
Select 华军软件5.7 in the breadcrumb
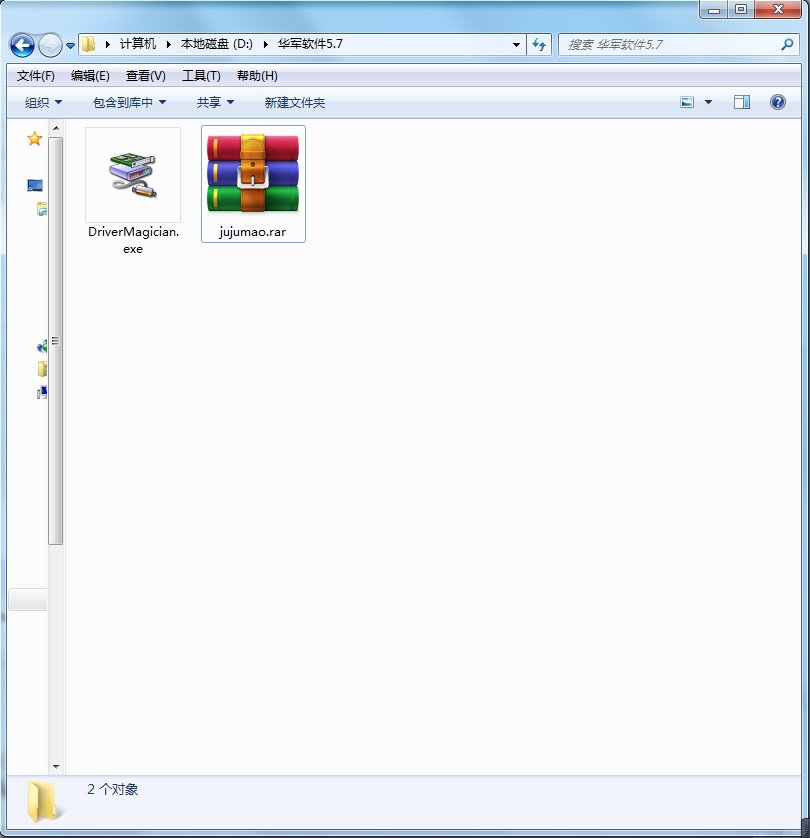click(x=310, y=44)
